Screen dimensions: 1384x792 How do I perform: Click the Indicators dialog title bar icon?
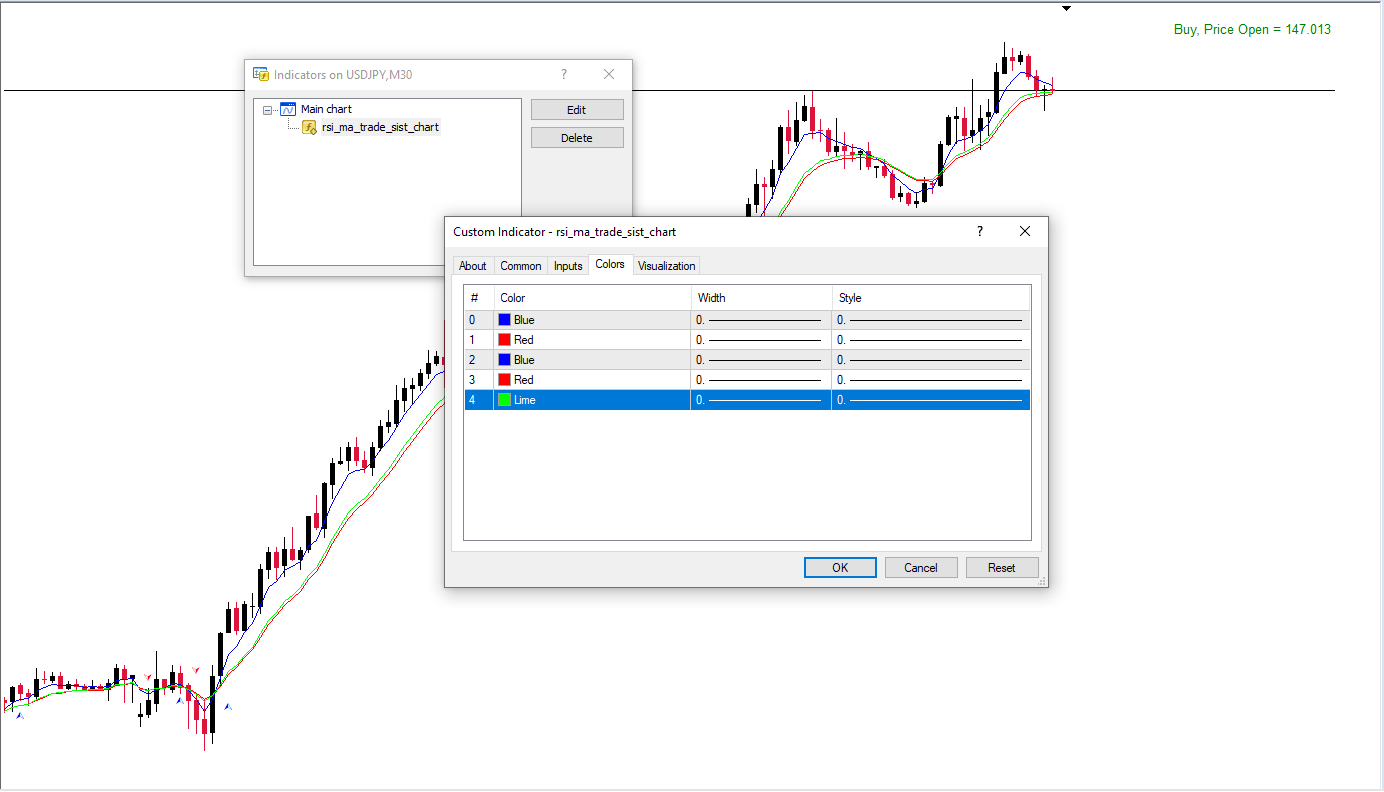[261, 74]
